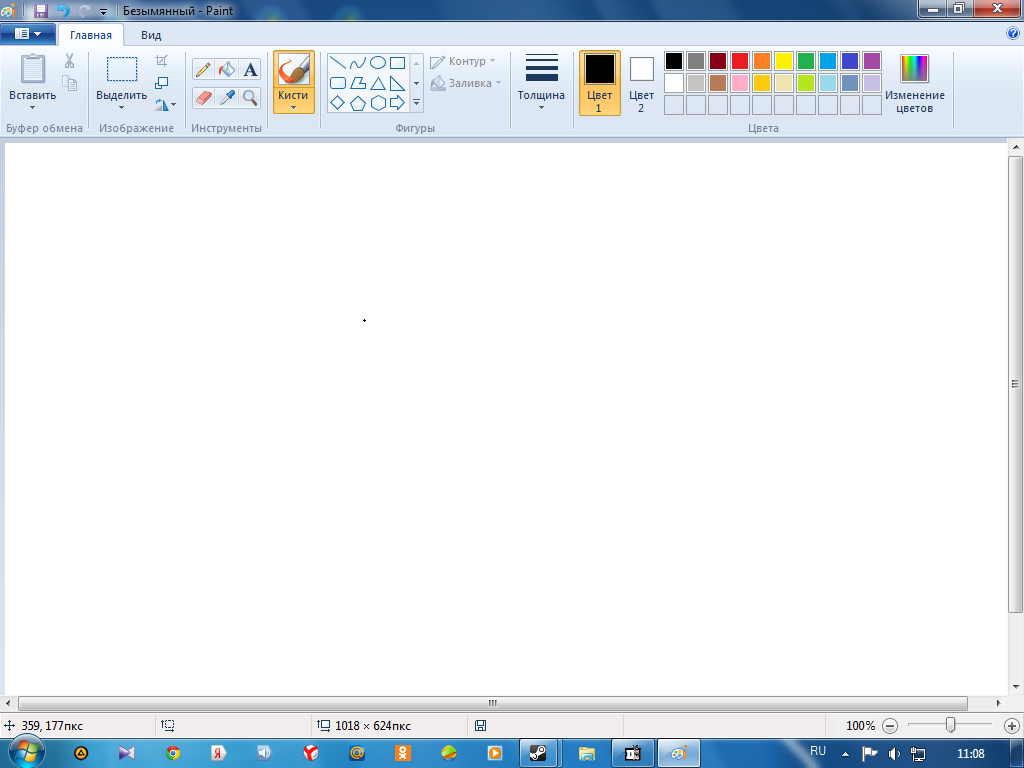Choose the Triangle shape

[377, 83]
